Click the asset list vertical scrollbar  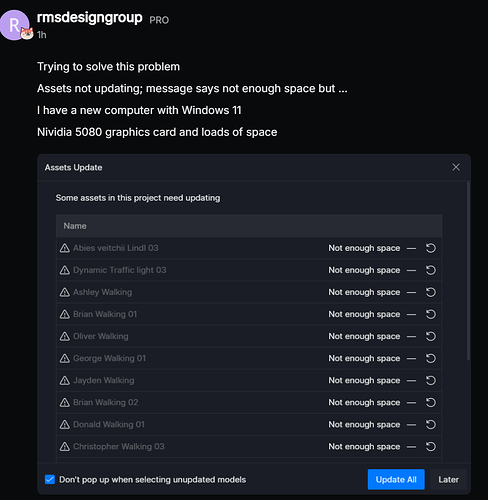pos(468,271)
